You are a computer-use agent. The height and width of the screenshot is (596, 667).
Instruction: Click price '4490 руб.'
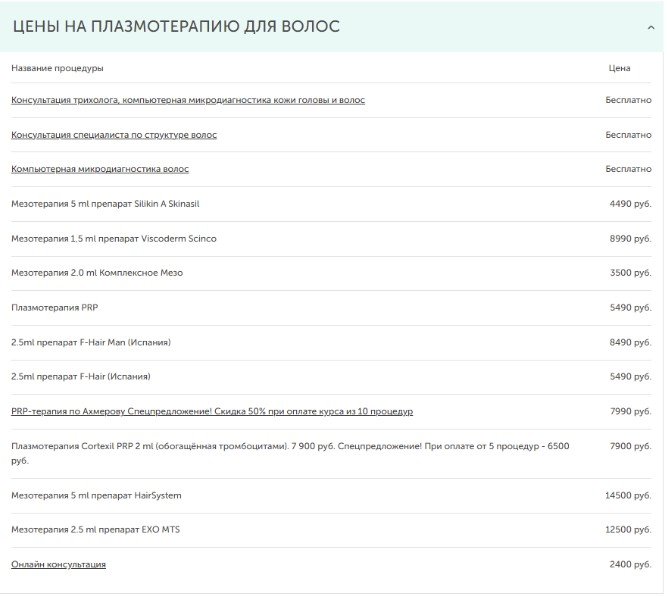pyautogui.click(x=630, y=204)
